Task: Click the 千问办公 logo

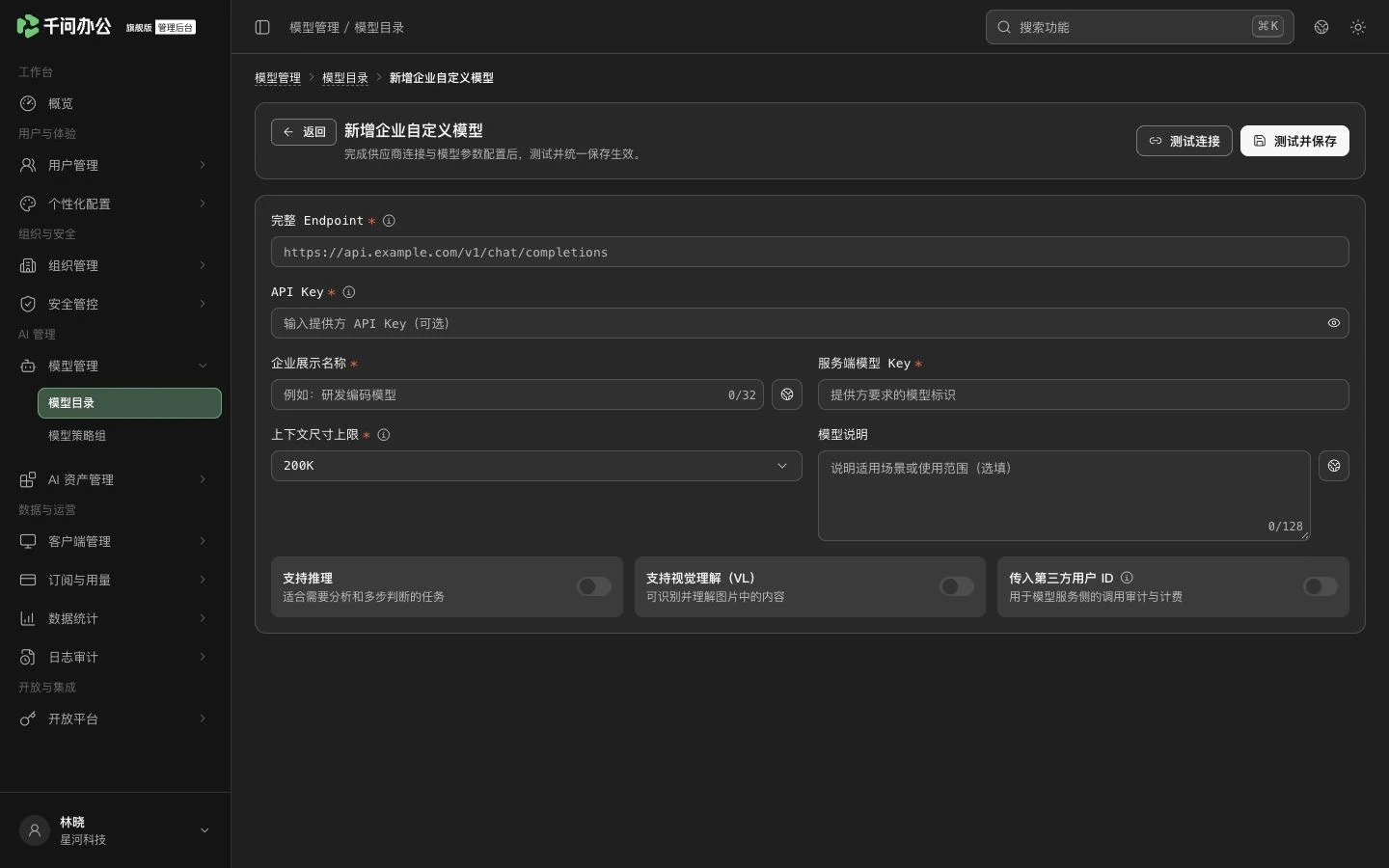Action: [64, 26]
